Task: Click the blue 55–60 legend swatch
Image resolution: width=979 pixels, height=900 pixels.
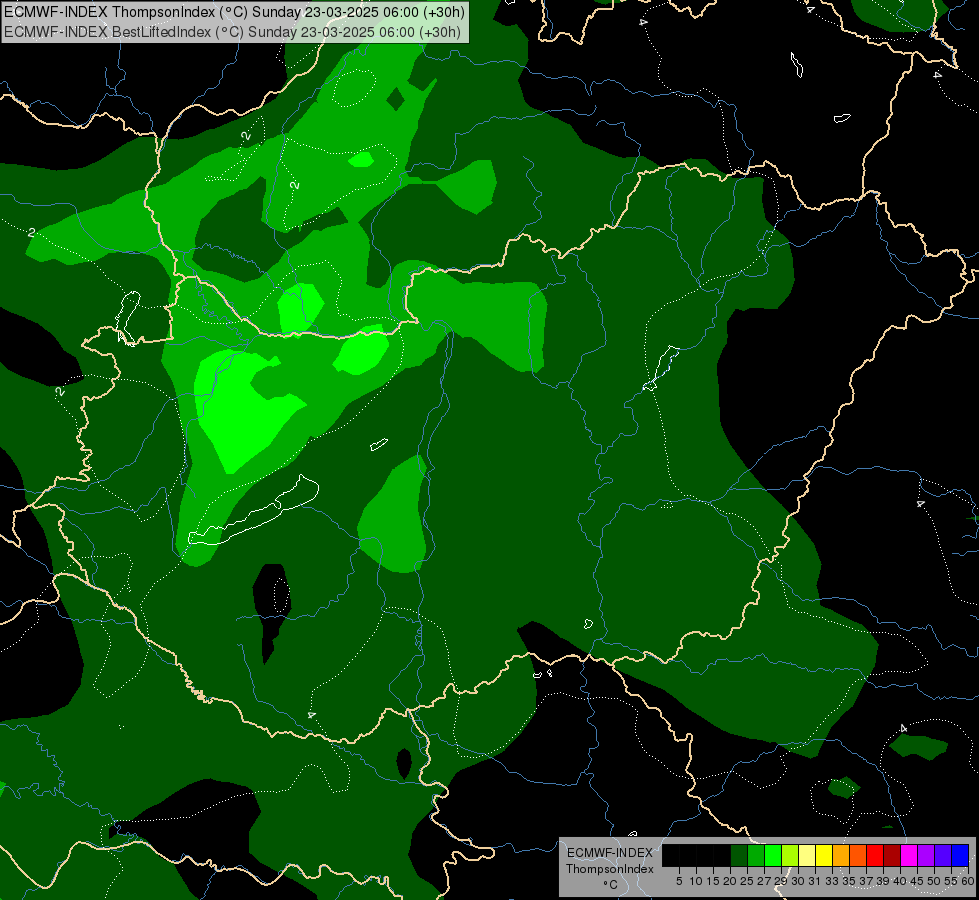Action: [x=960, y=856]
